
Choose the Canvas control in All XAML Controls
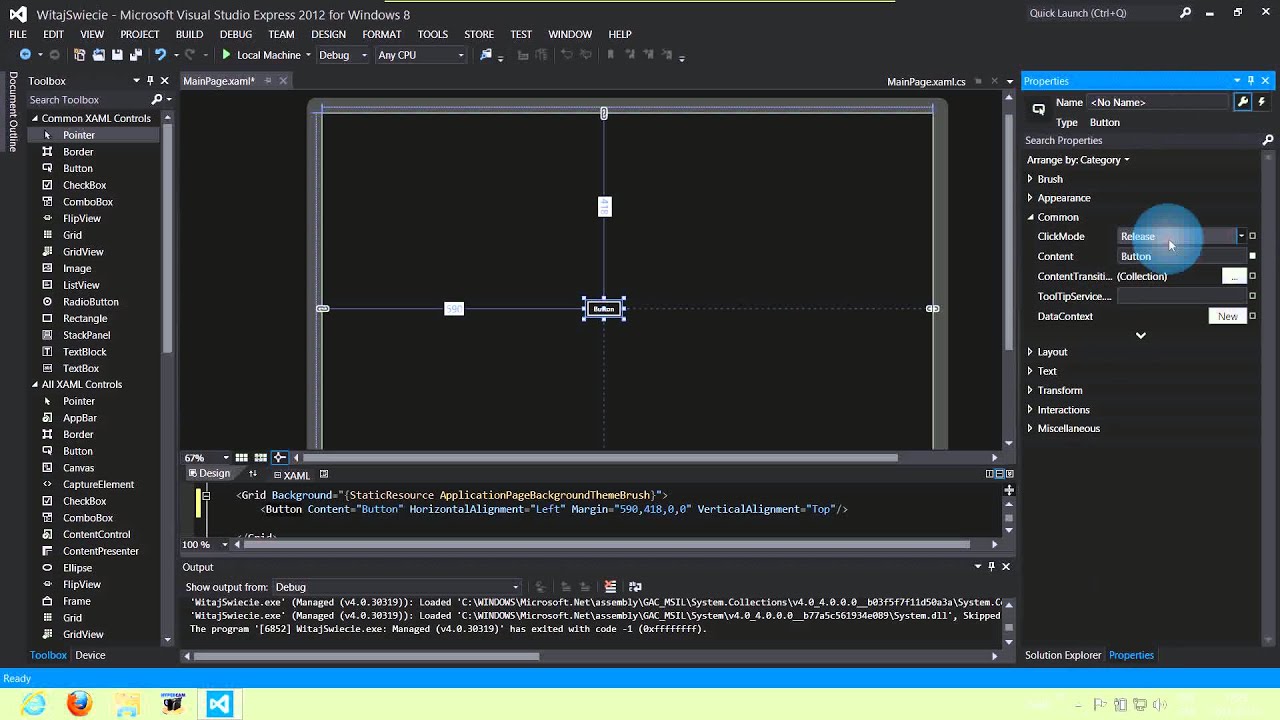[78, 468]
